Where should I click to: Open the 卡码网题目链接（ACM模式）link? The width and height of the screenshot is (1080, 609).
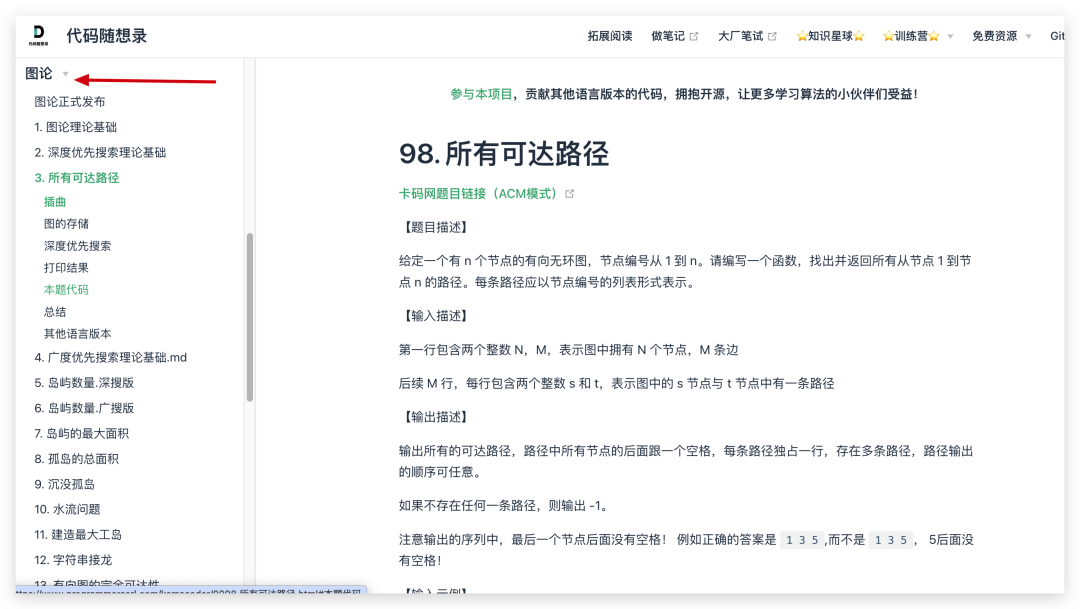[478, 194]
